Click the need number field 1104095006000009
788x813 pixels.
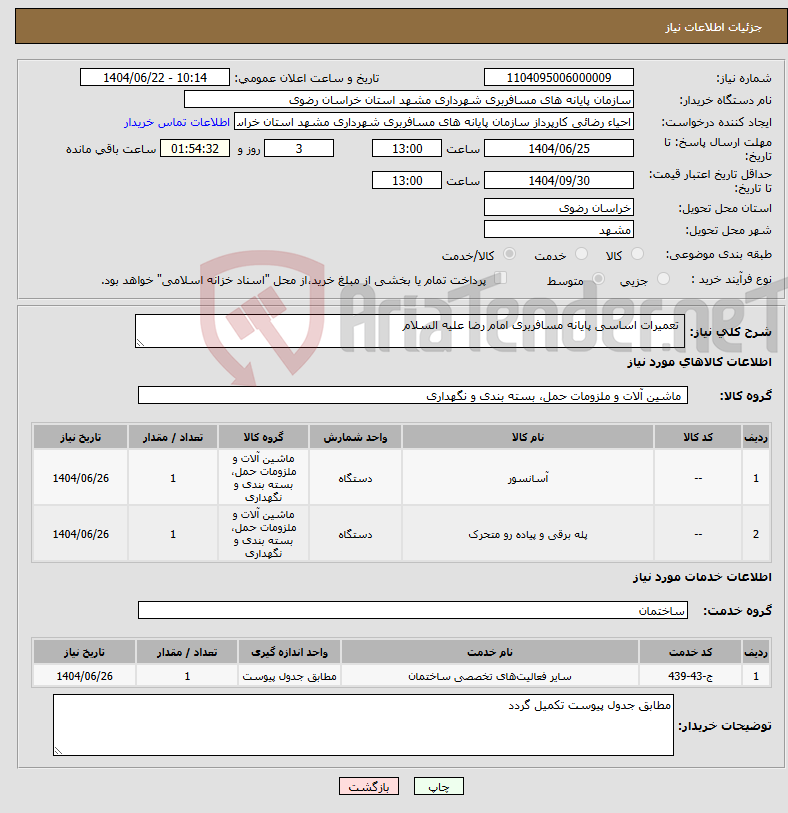[x=558, y=77]
